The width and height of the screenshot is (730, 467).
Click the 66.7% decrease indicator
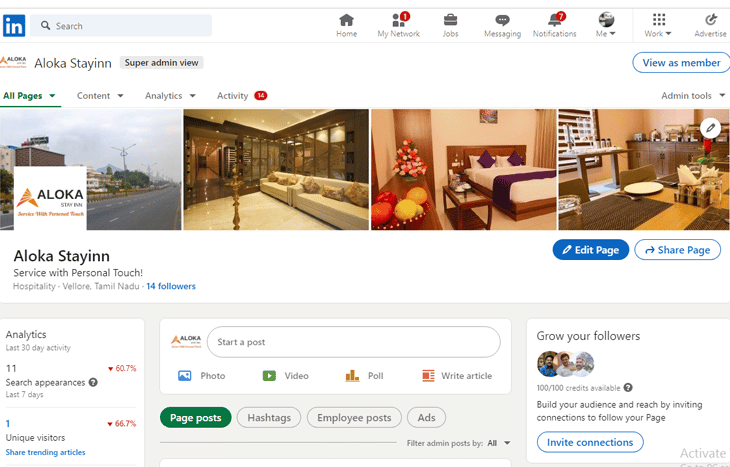pos(122,424)
